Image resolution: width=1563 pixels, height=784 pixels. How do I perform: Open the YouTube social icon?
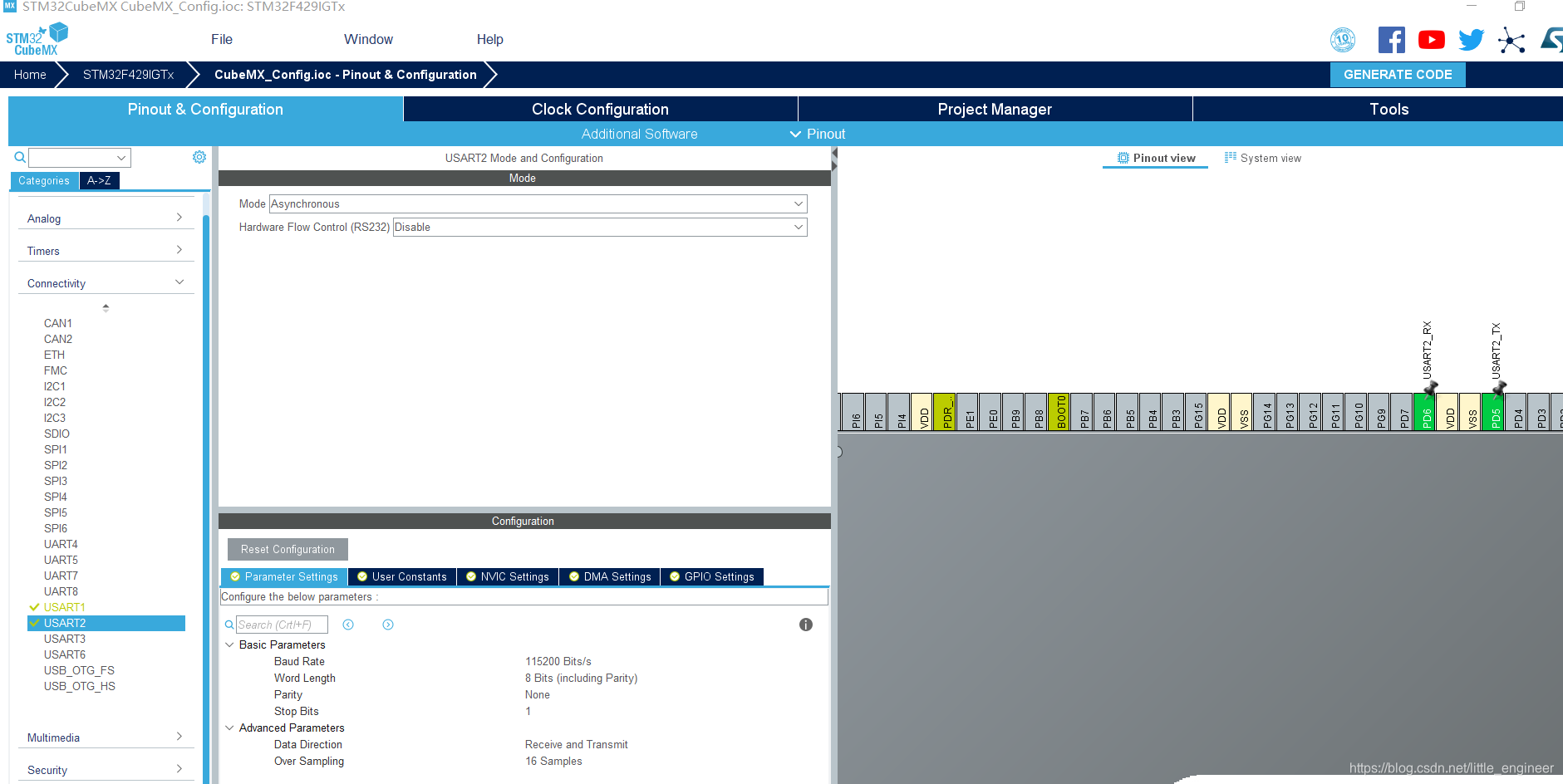point(1431,40)
